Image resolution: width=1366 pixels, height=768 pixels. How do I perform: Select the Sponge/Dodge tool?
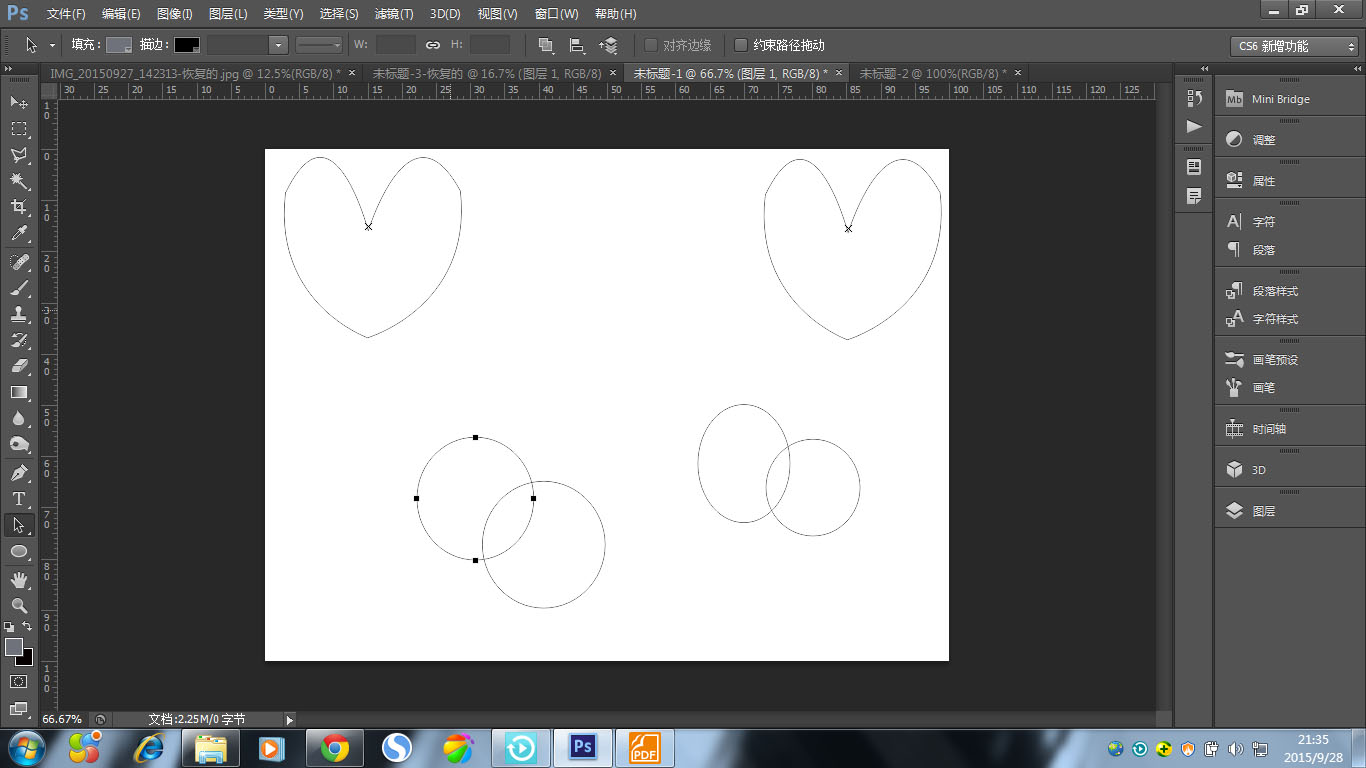tap(19, 444)
